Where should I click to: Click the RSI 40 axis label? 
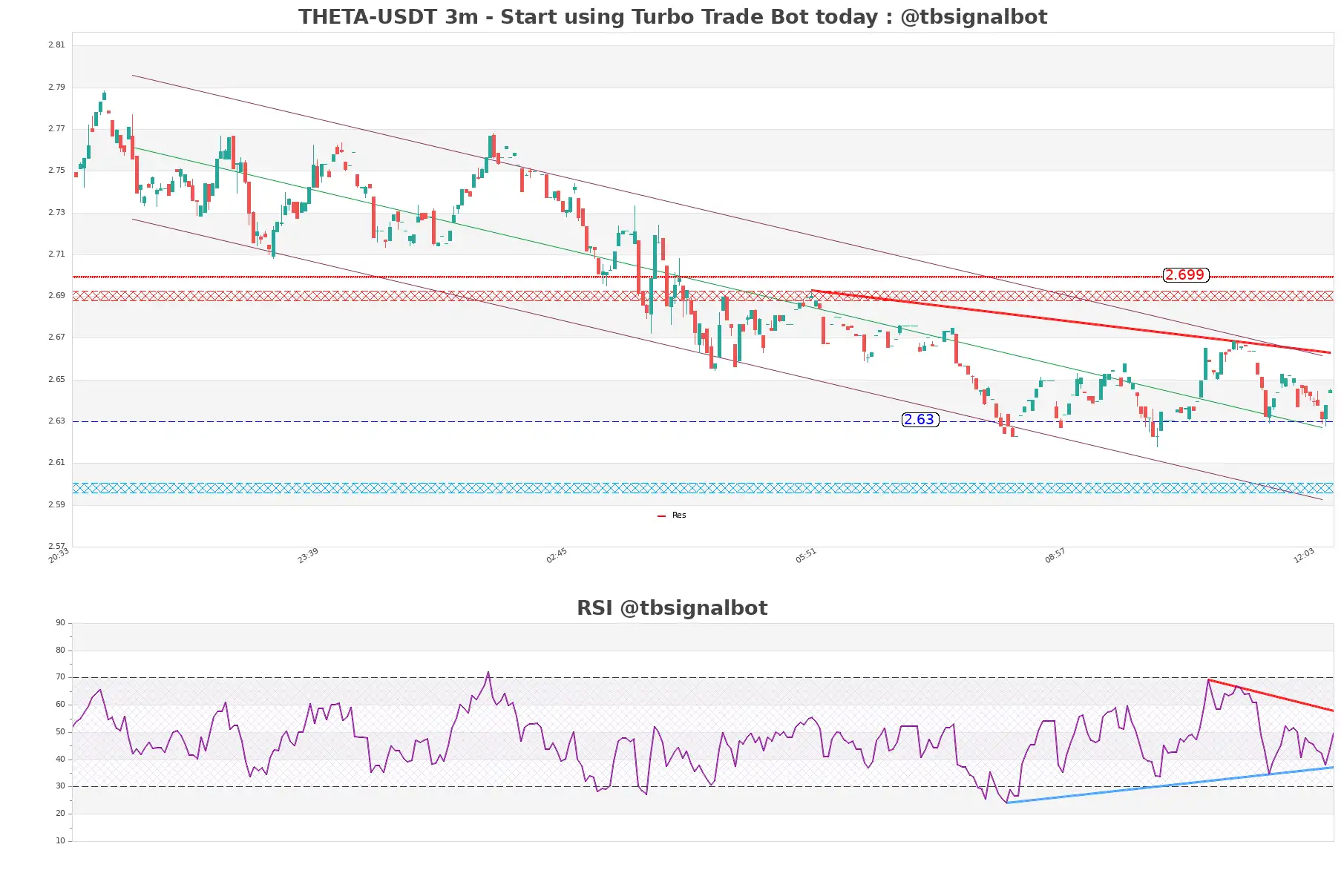[x=60, y=760]
